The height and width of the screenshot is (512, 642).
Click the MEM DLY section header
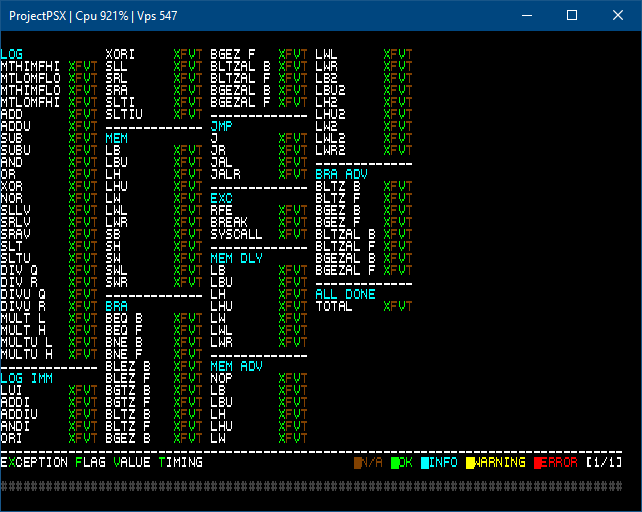(x=236, y=258)
